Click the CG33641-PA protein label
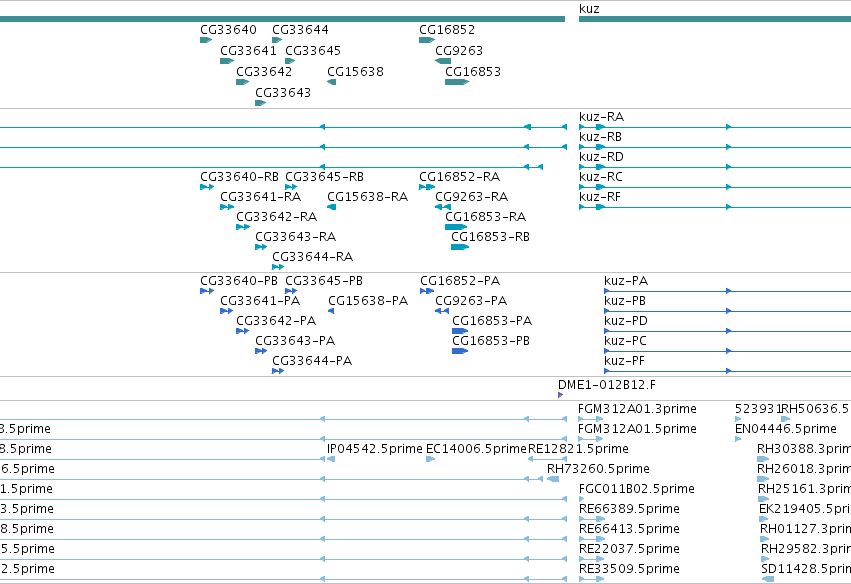Viewport: 851px width, 584px height. 260,301
